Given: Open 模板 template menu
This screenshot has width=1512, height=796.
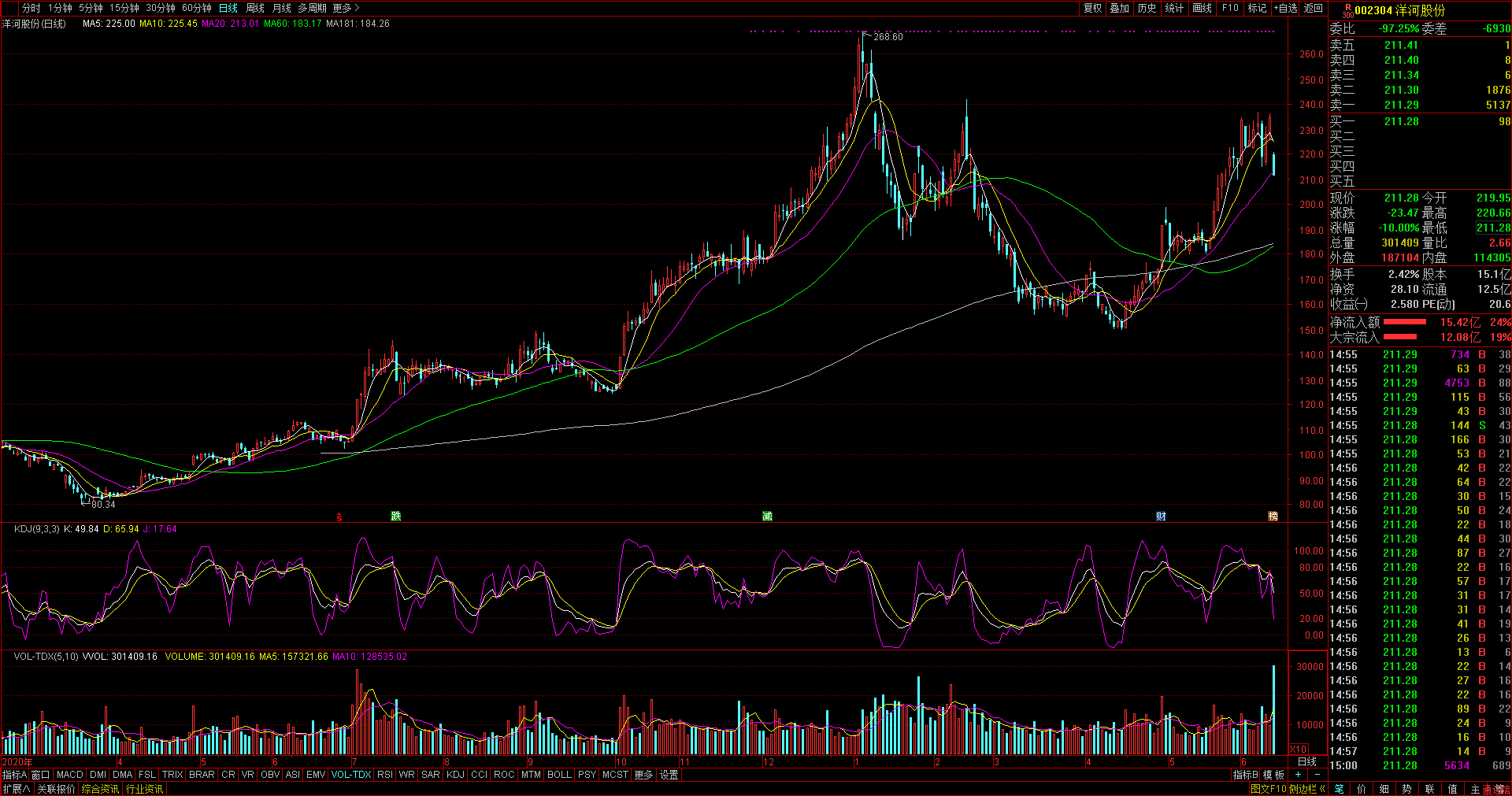Looking at the screenshot, I should click(x=1273, y=775).
